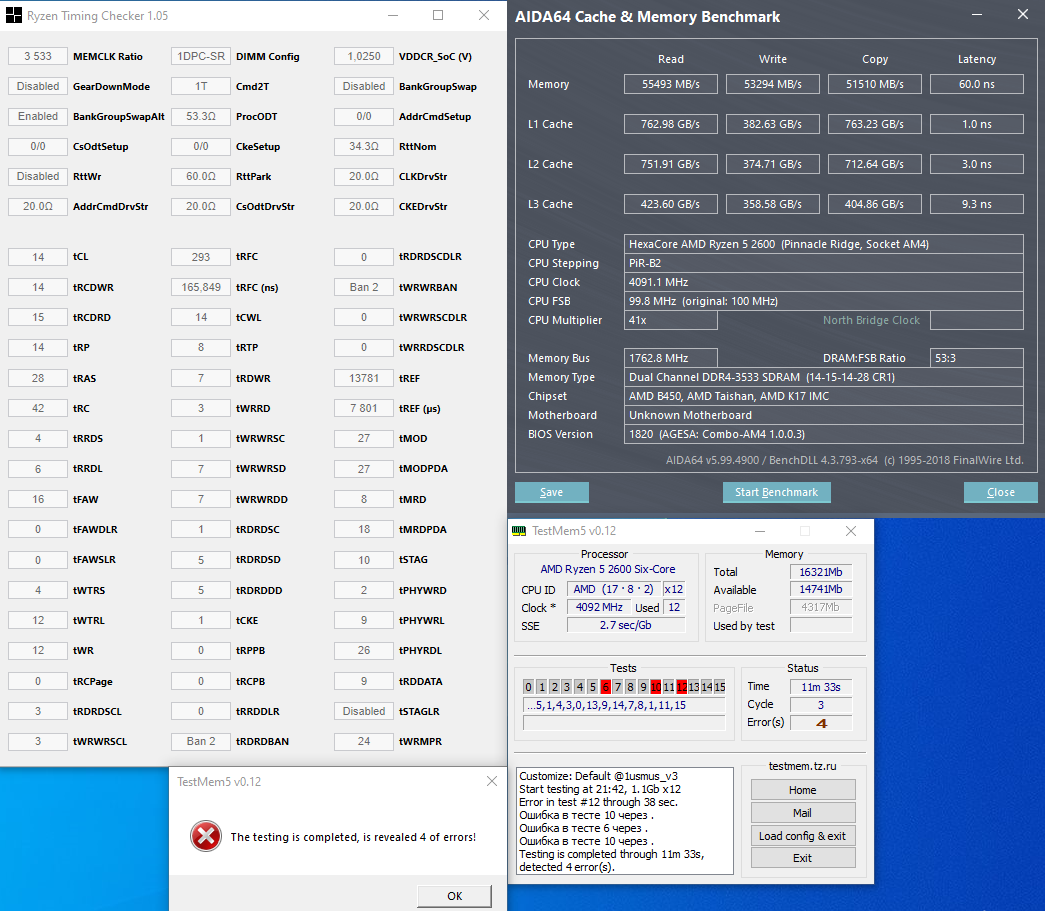The height and width of the screenshot is (911, 1045).
Task: Click the tRCDRD value 15
Action: [38, 317]
